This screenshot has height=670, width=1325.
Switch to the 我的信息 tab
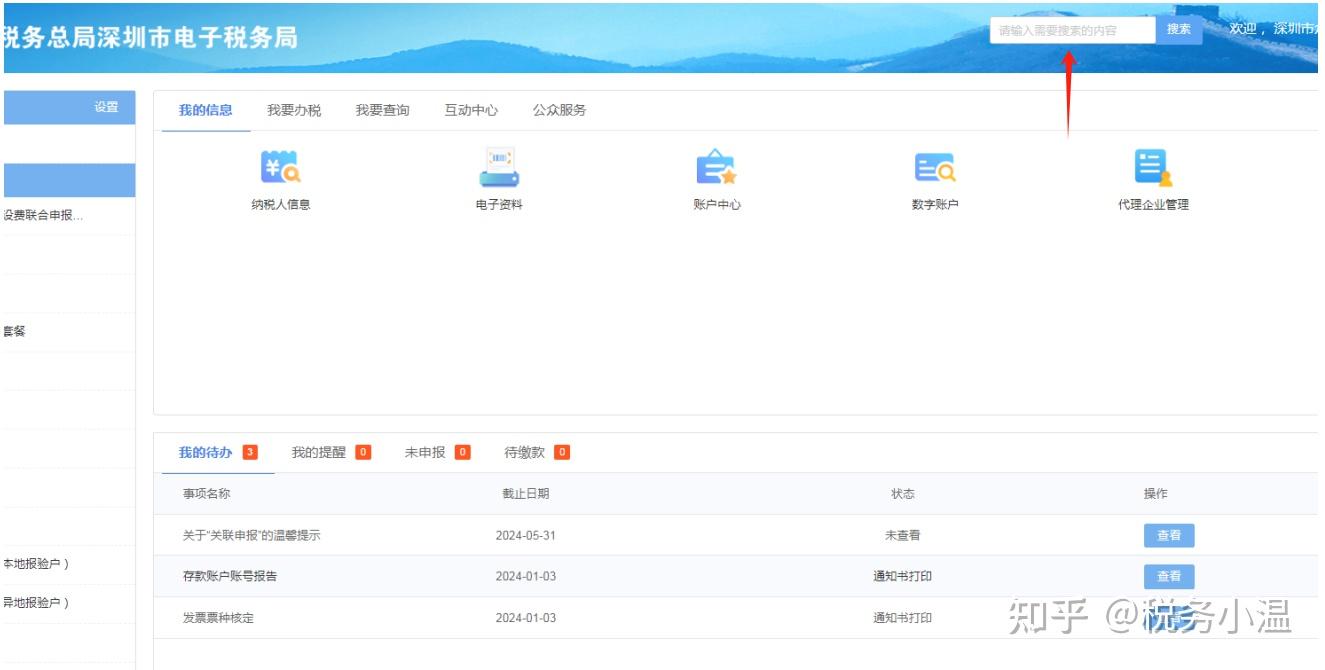point(206,110)
